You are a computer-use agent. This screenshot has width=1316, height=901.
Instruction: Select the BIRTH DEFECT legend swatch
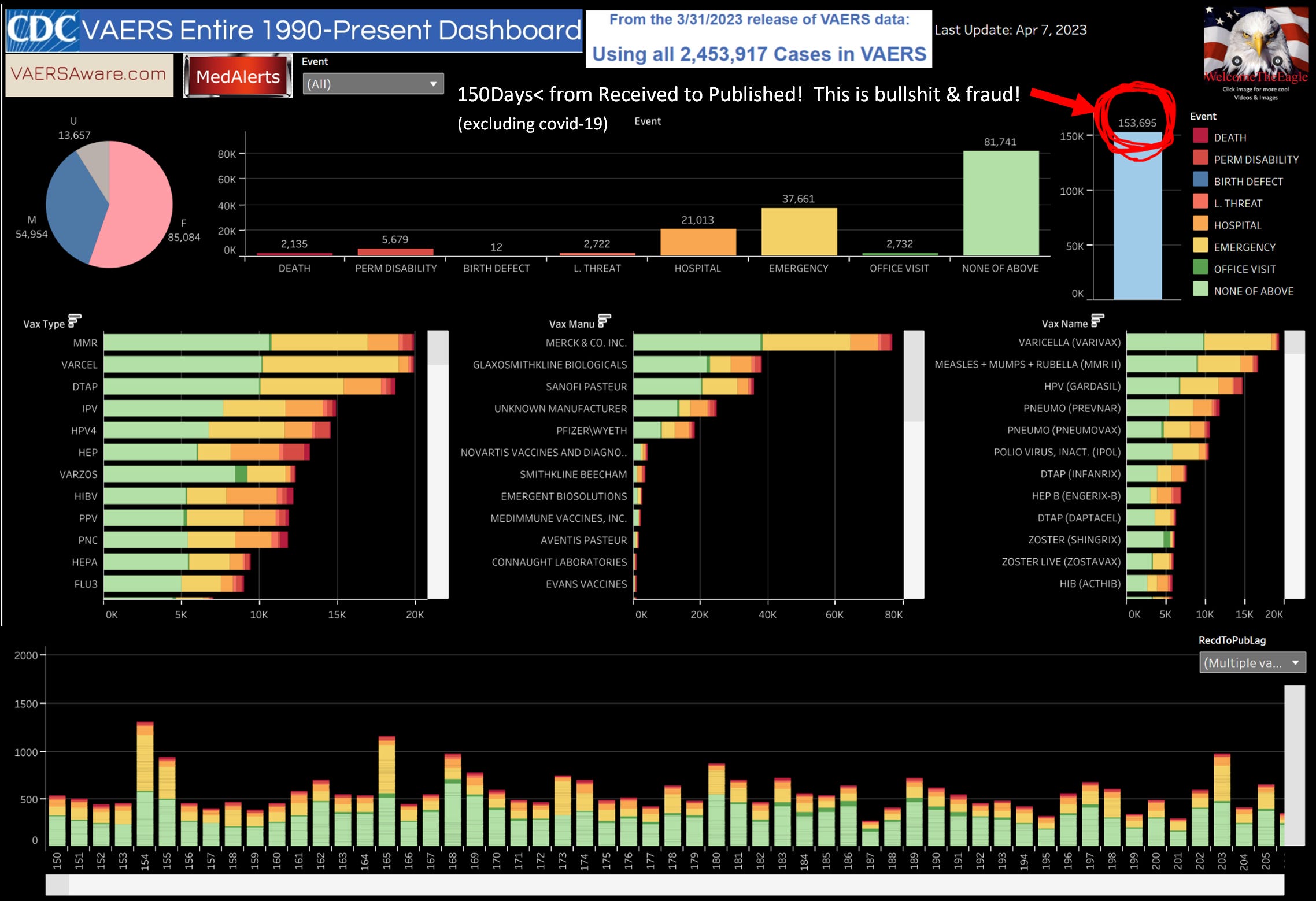1200,180
